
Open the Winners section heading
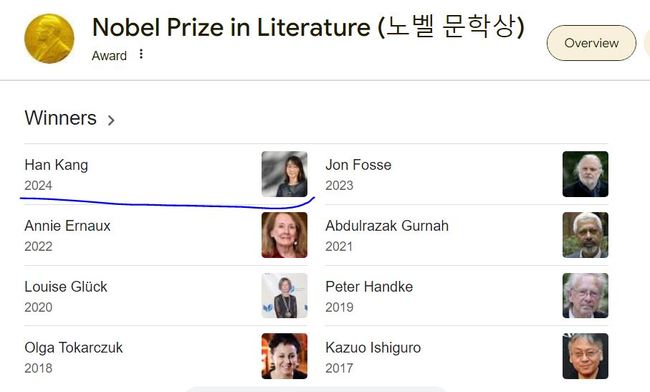61,118
